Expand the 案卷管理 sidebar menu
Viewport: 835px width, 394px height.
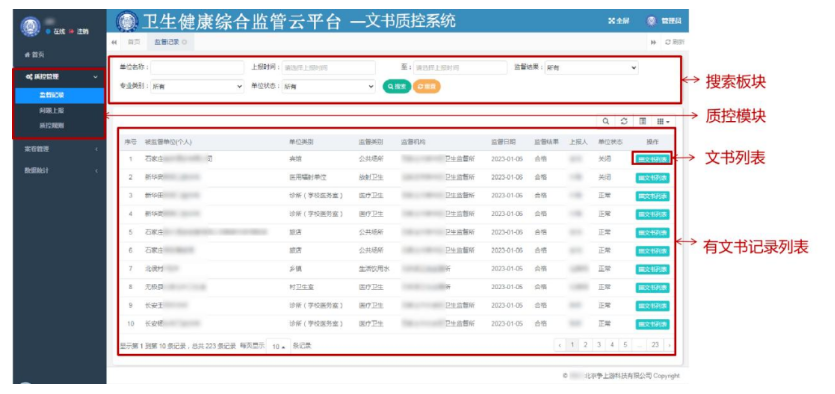point(59,149)
